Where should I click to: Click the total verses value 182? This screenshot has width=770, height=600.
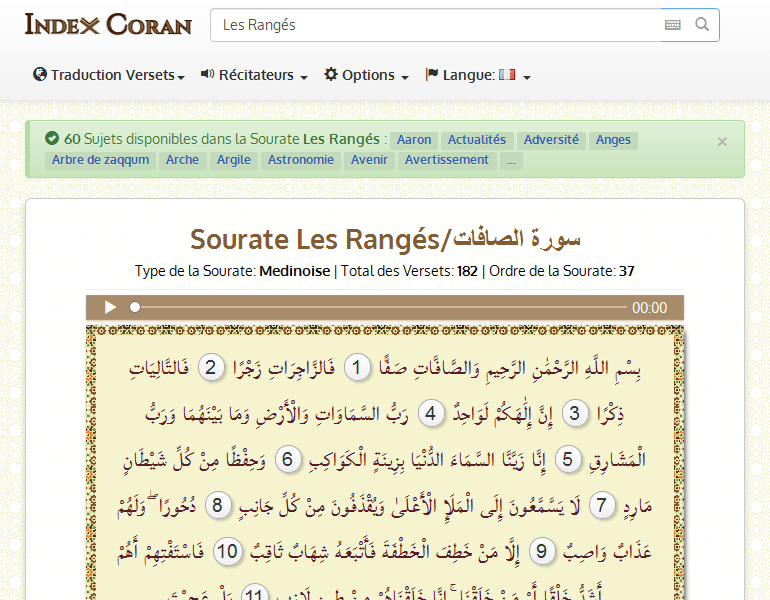[x=467, y=271]
